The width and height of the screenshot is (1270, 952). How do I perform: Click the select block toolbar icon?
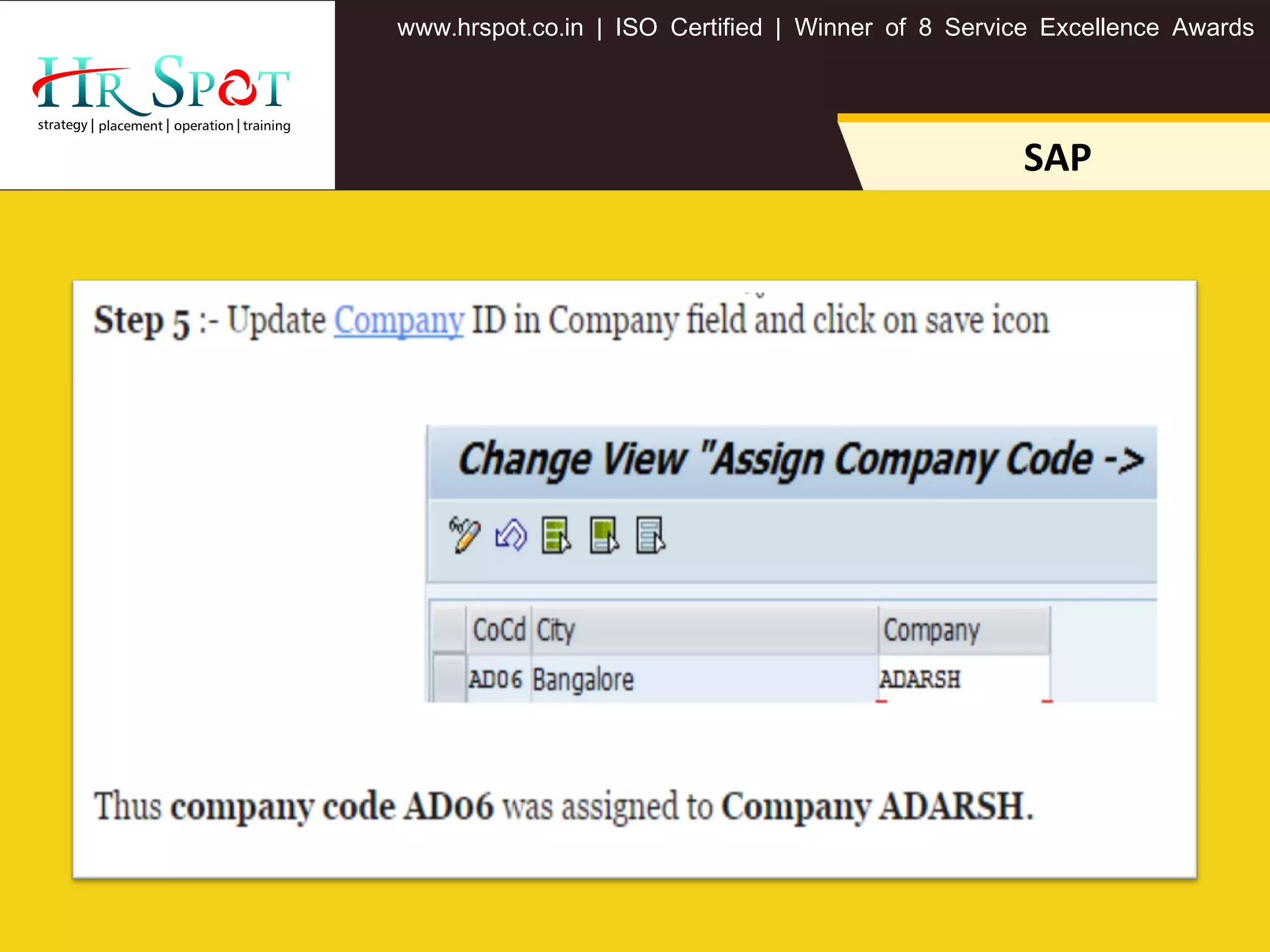click(604, 535)
